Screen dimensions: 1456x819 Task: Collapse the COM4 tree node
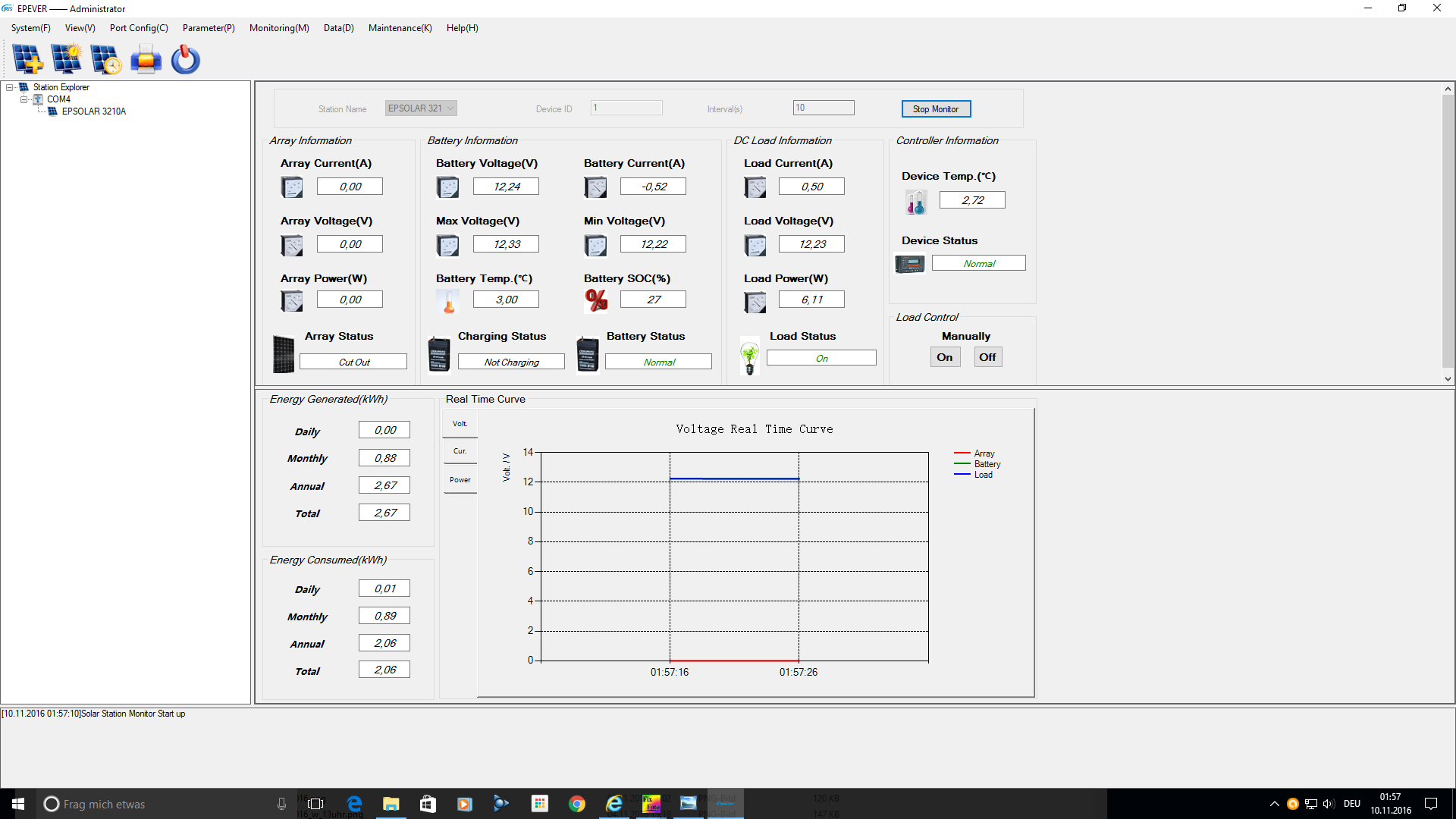pyautogui.click(x=24, y=99)
